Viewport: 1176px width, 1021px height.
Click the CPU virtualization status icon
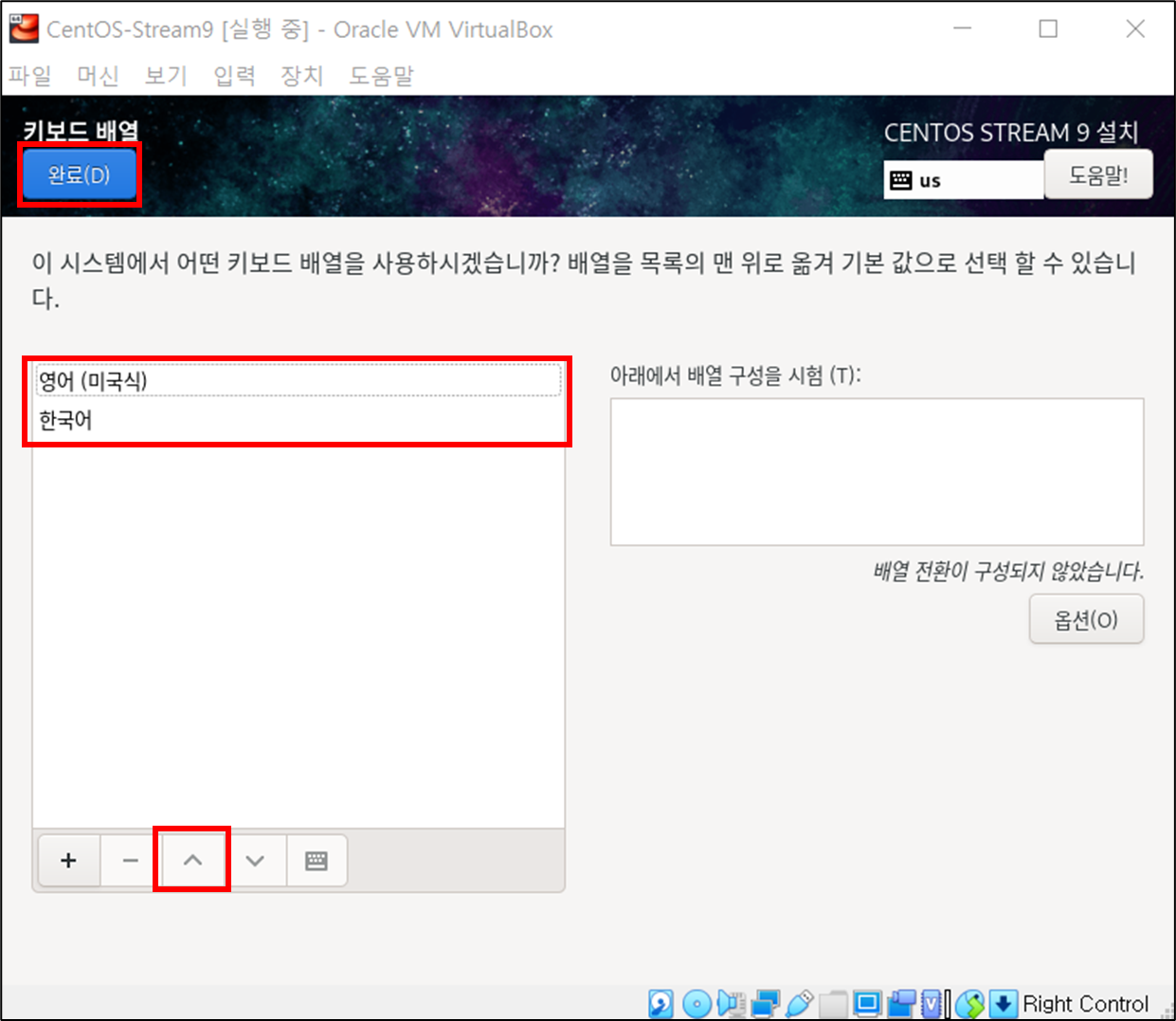point(932,1003)
